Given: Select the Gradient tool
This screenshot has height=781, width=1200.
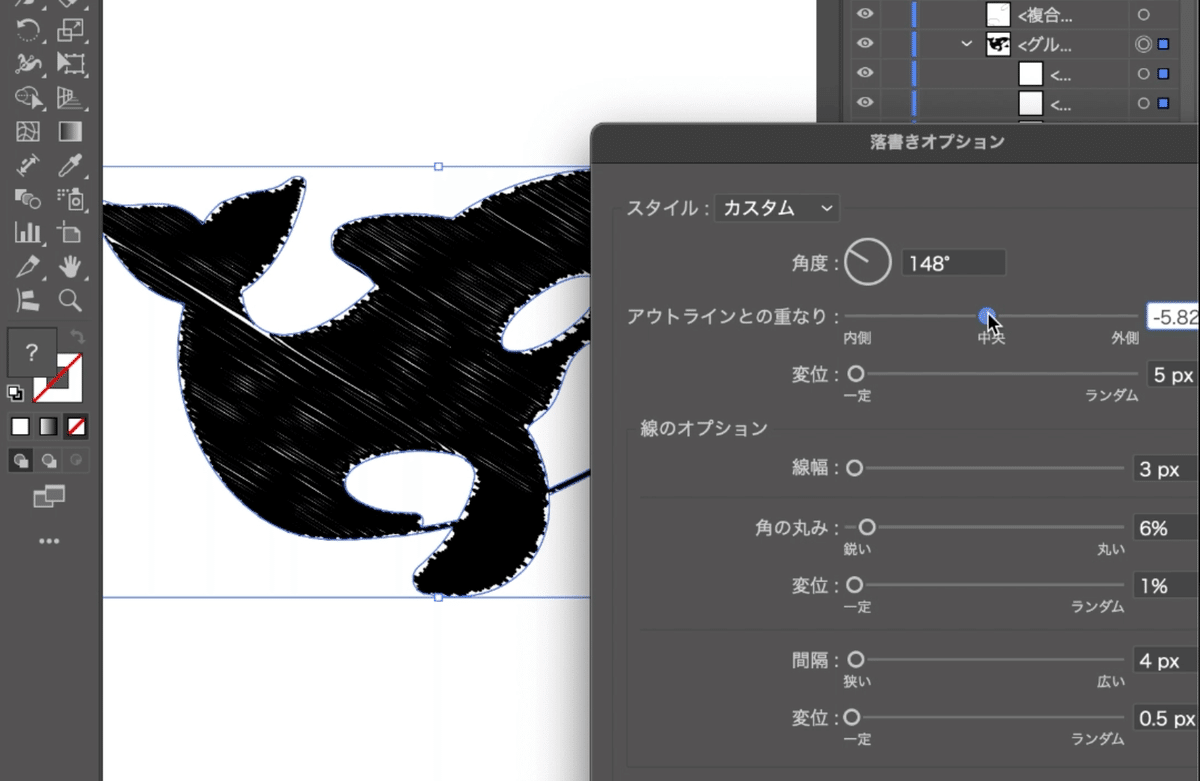Looking at the screenshot, I should 69,131.
